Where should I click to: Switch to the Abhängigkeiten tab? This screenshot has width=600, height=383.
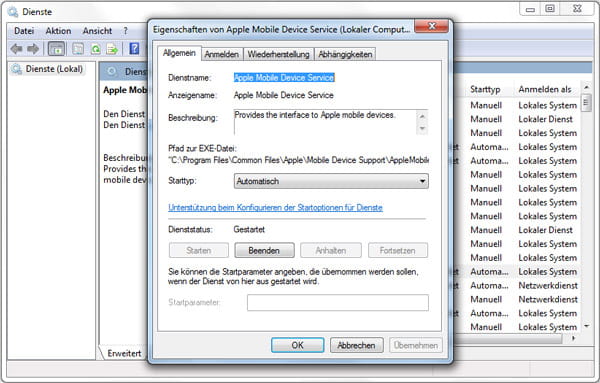pos(345,54)
